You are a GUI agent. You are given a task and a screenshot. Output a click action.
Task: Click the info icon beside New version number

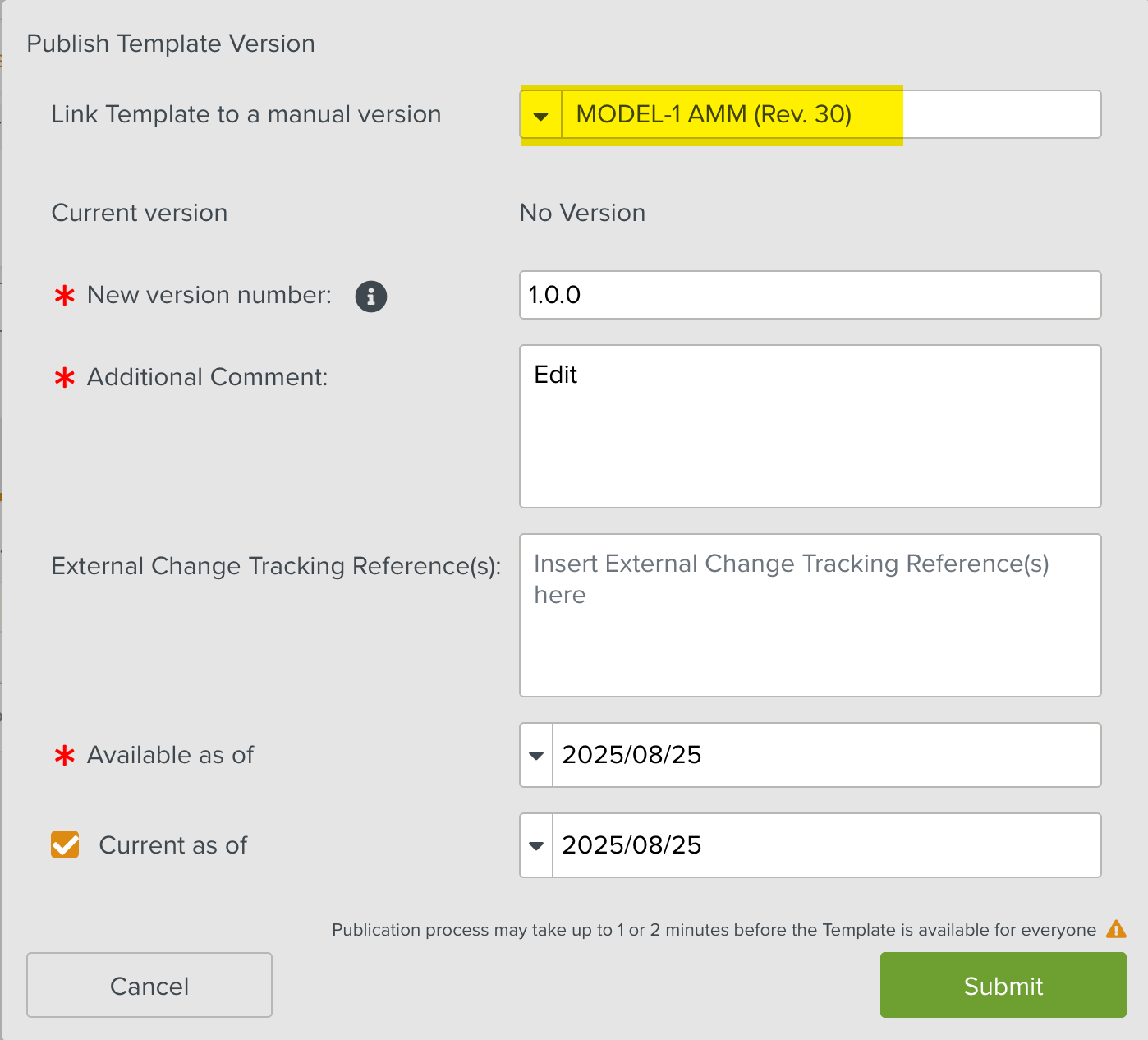point(370,296)
